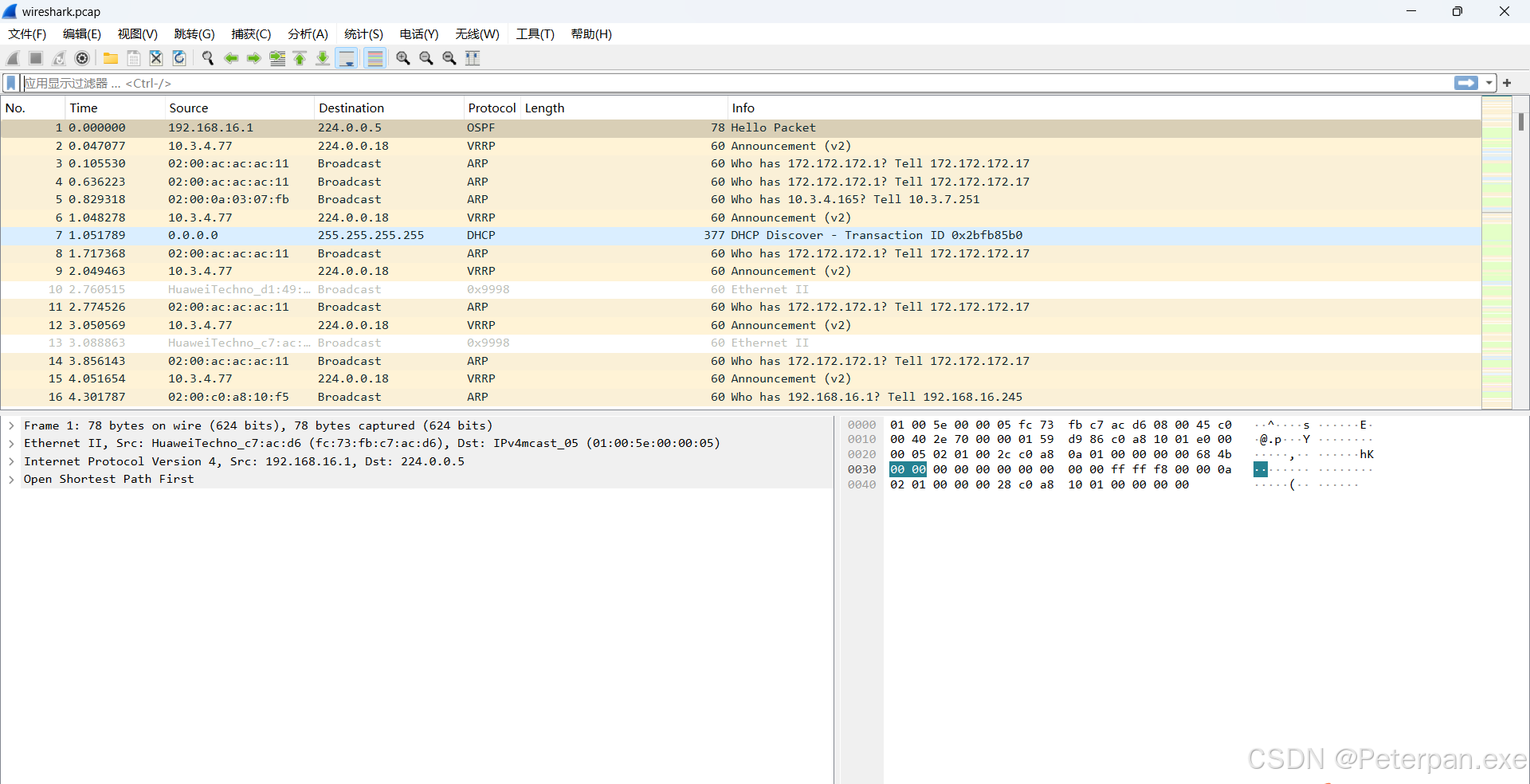Reload this capture file
The width and height of the screenshot is (1530, 784).
[179, 58]
